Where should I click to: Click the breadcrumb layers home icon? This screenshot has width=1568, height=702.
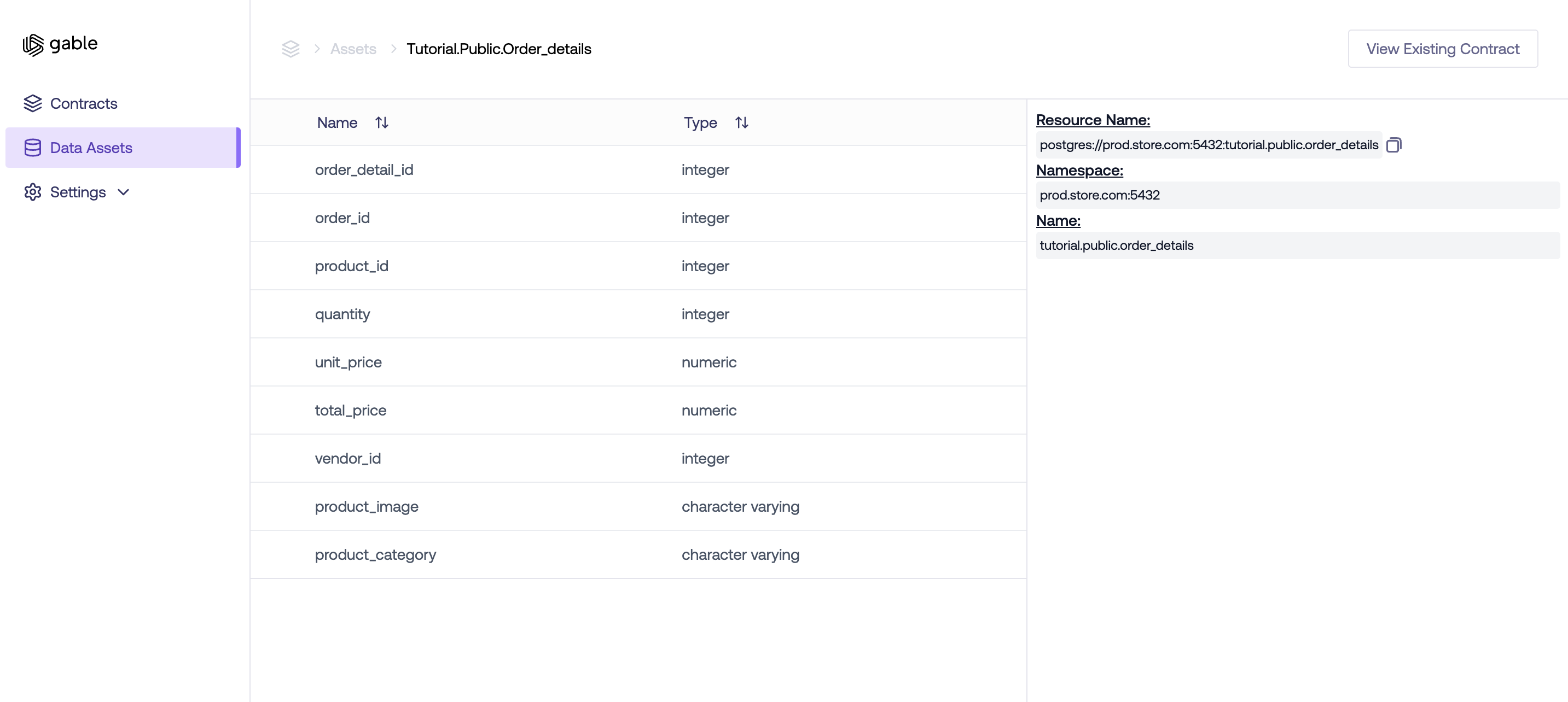291,49
